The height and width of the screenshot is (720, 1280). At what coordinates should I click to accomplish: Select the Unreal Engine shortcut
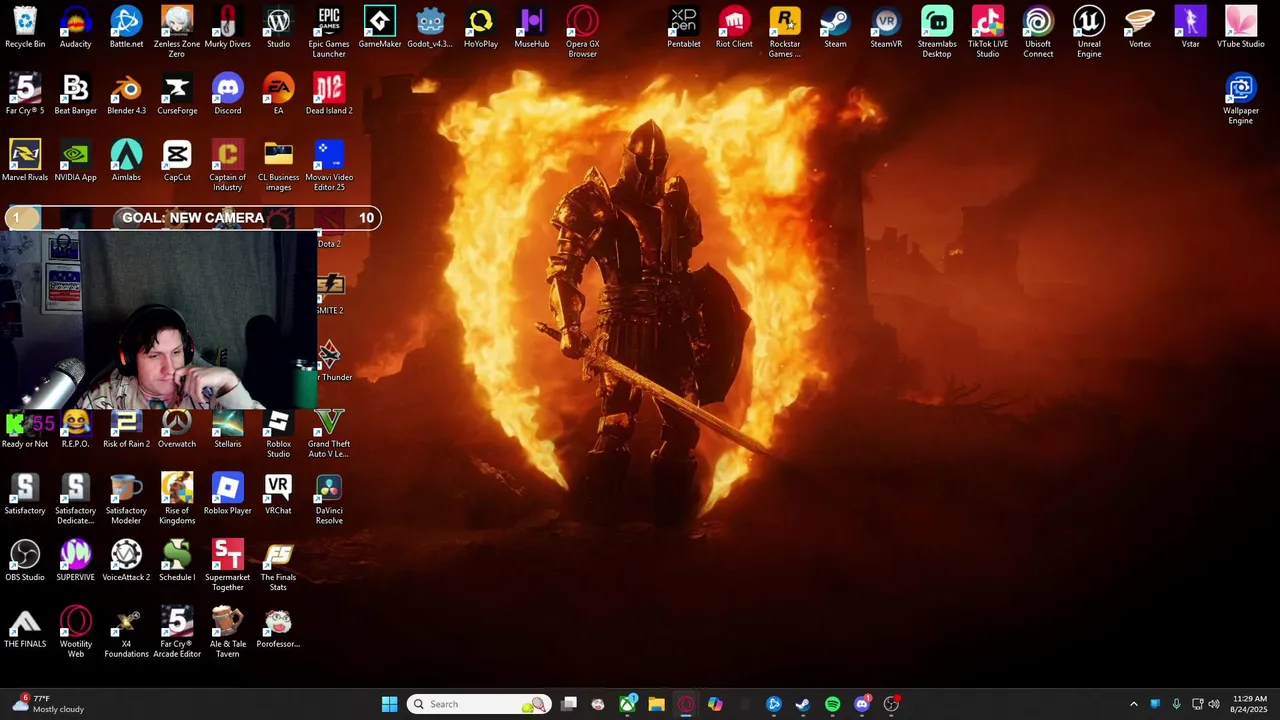click(x=1089, y=32)
